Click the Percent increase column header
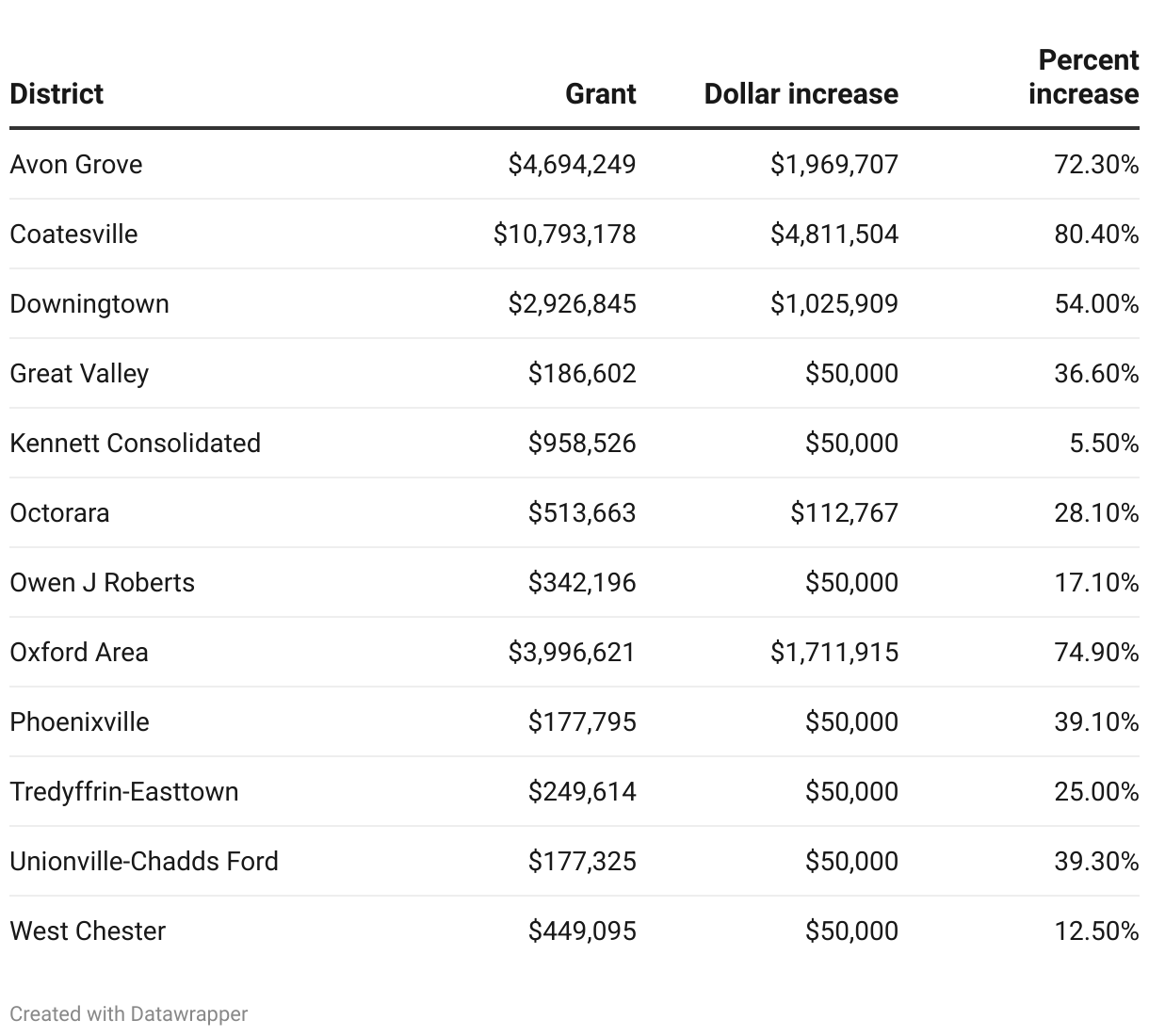 (x=1084, y=77)
